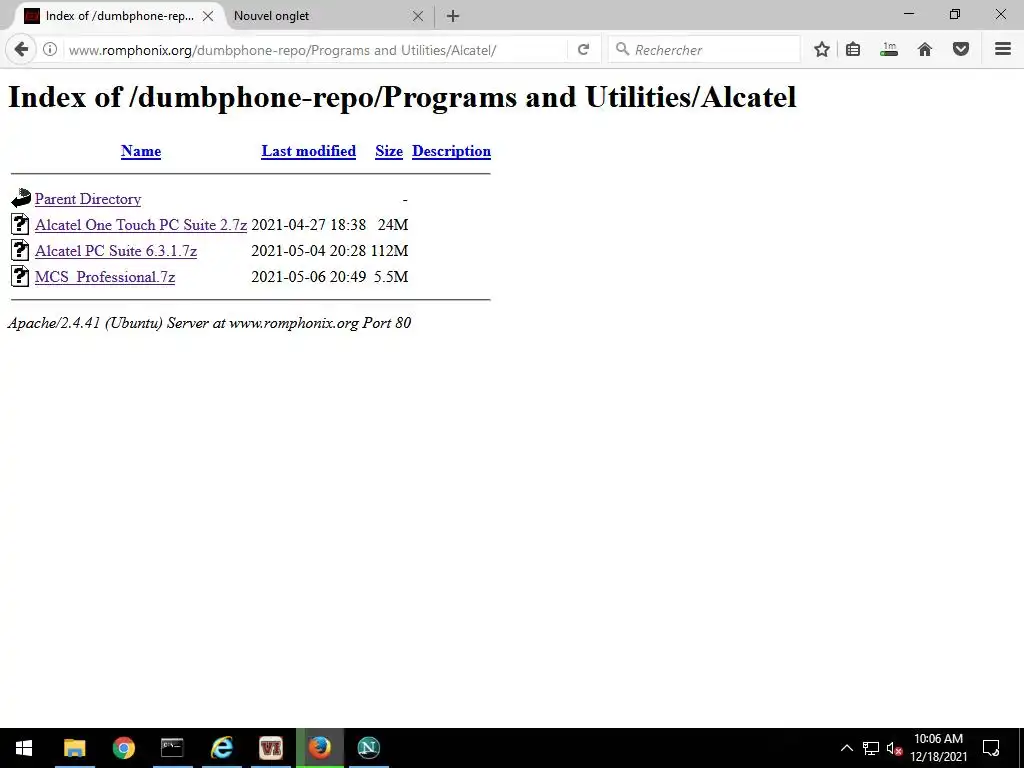This screenshot has width=1024, height=768.
Task: Click file icon beside MCS_Professional.7z
Action: coord(20,276)
